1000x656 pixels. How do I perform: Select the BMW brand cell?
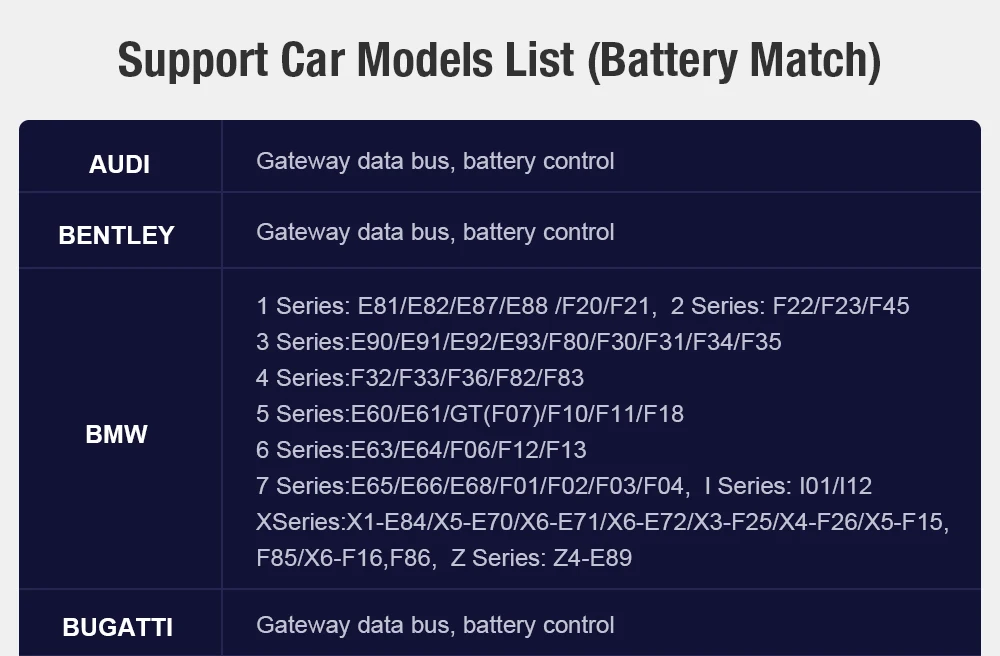click(120, 428)
